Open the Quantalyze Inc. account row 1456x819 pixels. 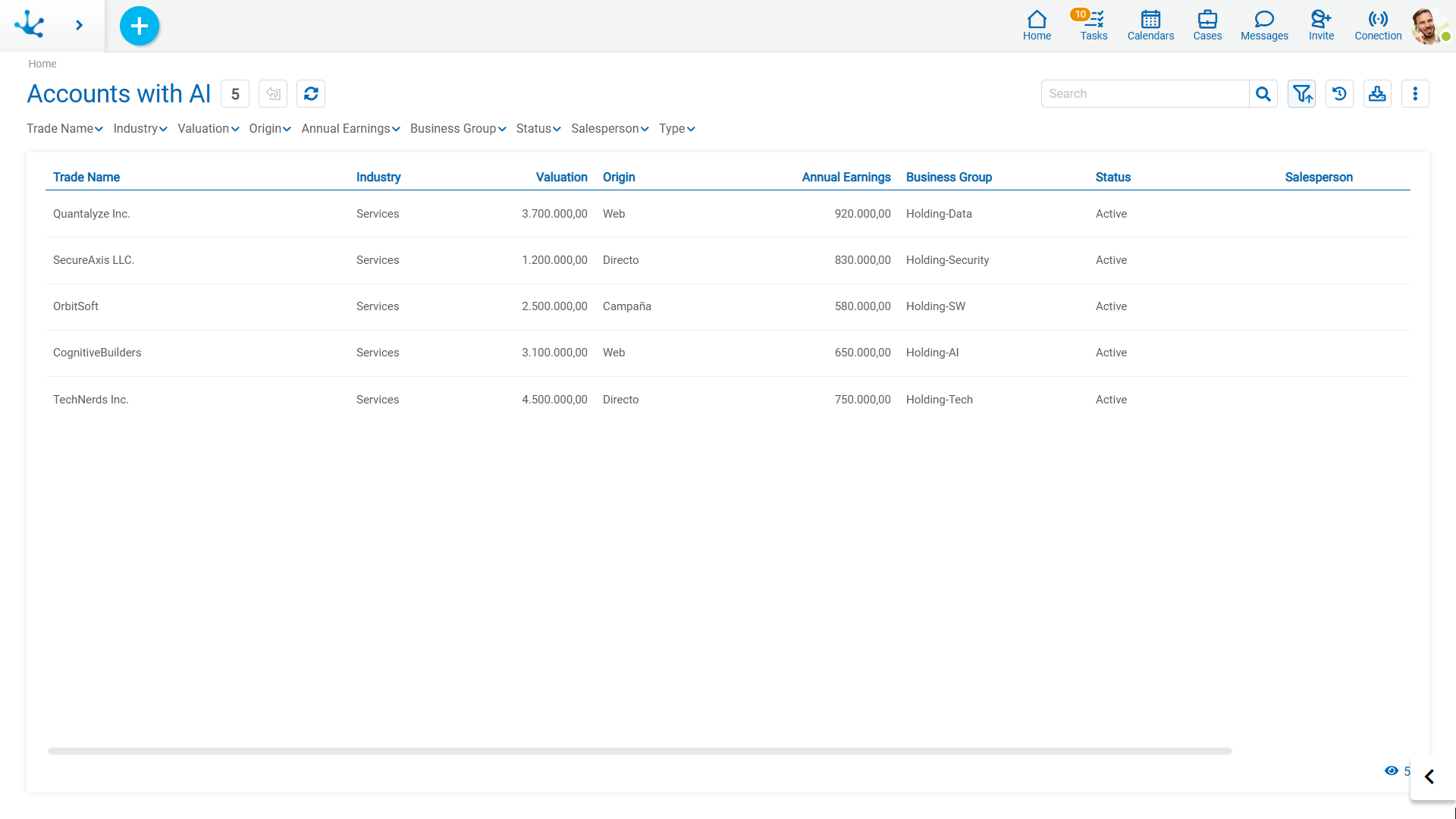(92, 214)
